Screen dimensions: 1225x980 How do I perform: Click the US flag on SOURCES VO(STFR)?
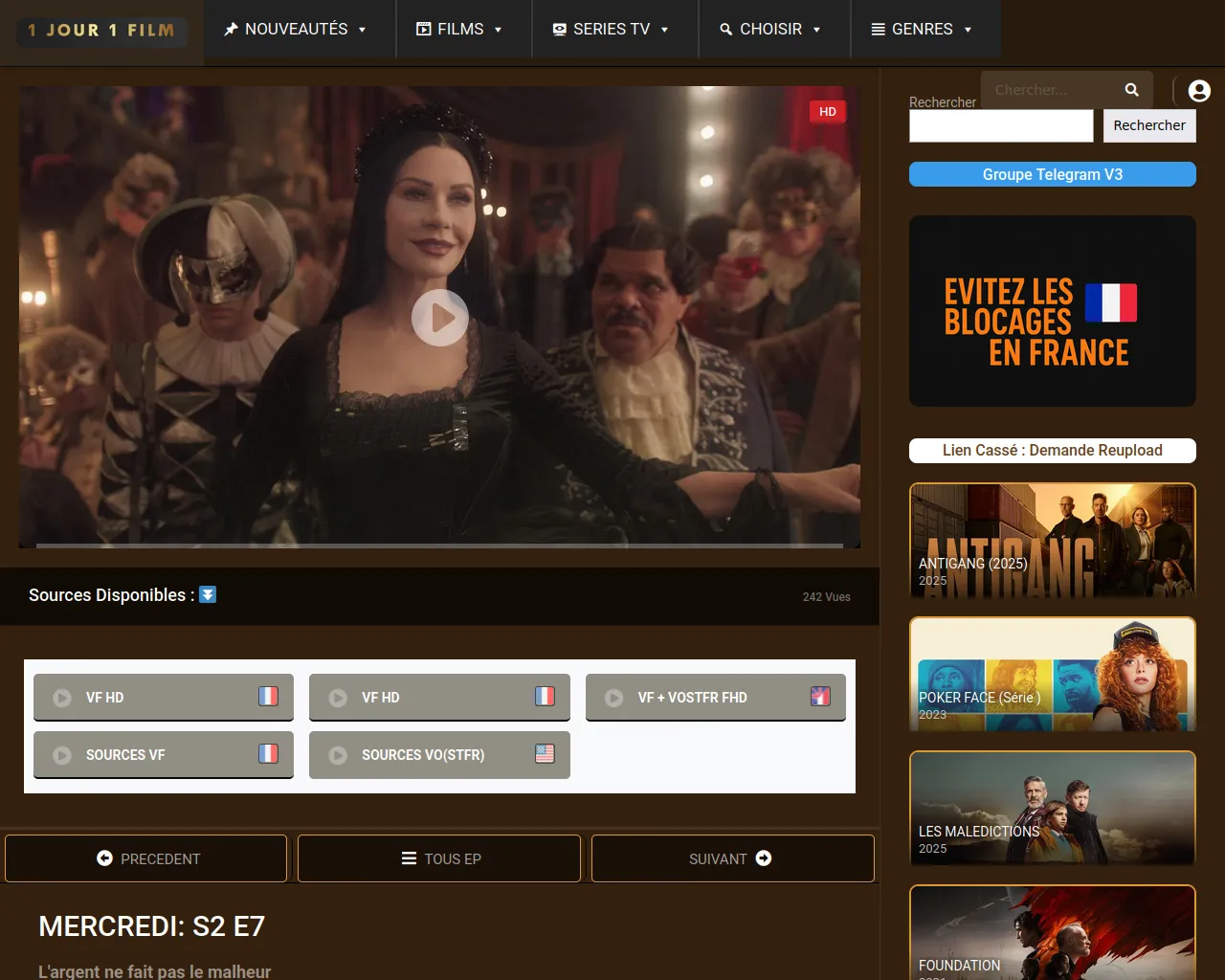click(545, 754)
